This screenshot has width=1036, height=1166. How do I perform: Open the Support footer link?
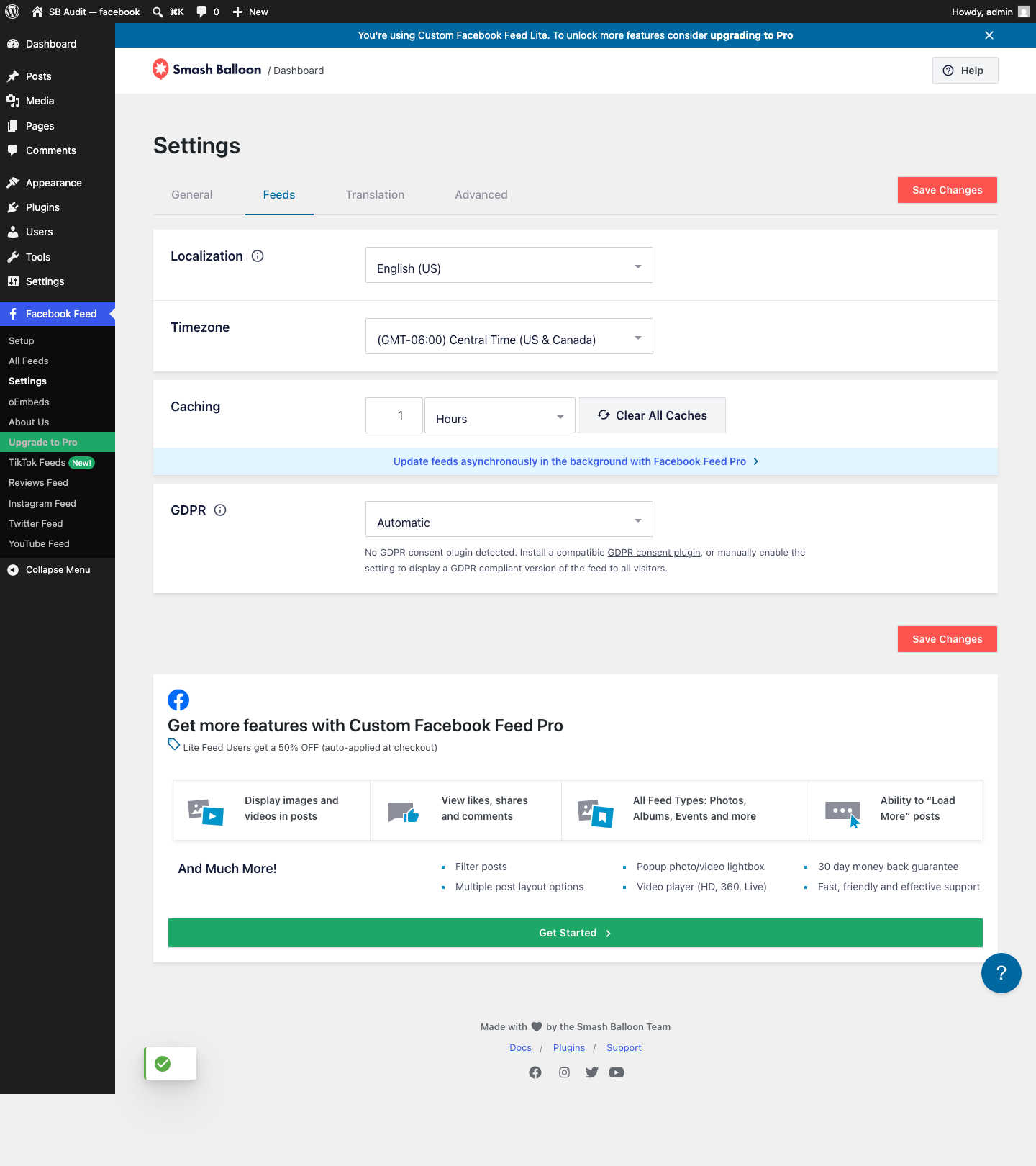[624, 1048]
